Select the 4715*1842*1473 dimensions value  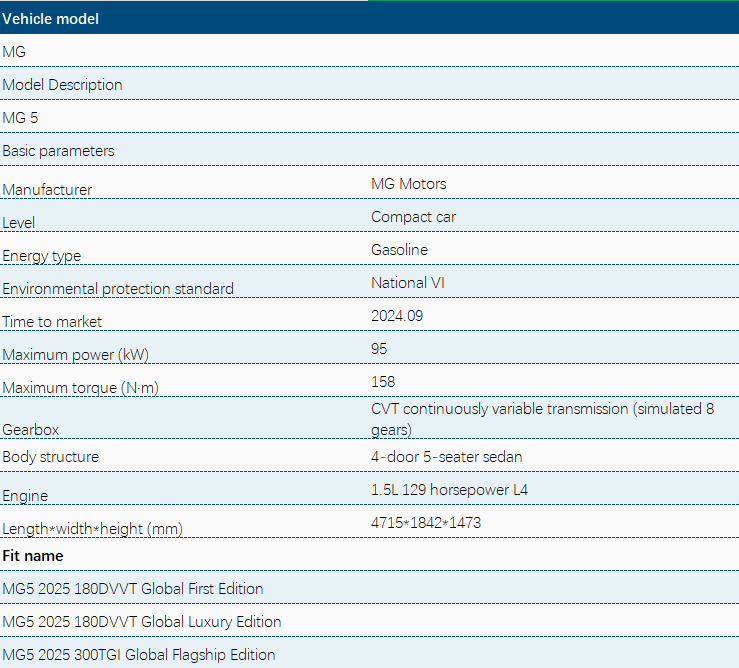(x=426, y=523)
